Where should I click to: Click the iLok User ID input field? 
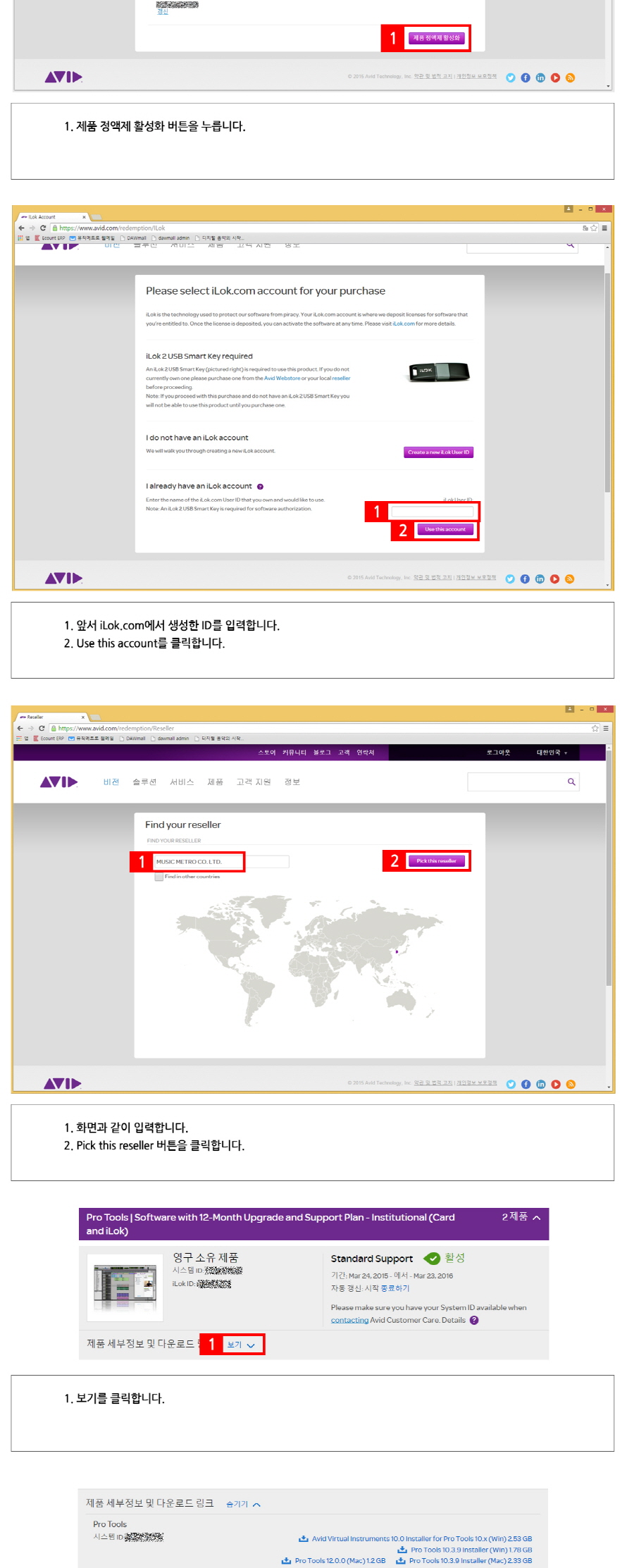coord(432,512)
